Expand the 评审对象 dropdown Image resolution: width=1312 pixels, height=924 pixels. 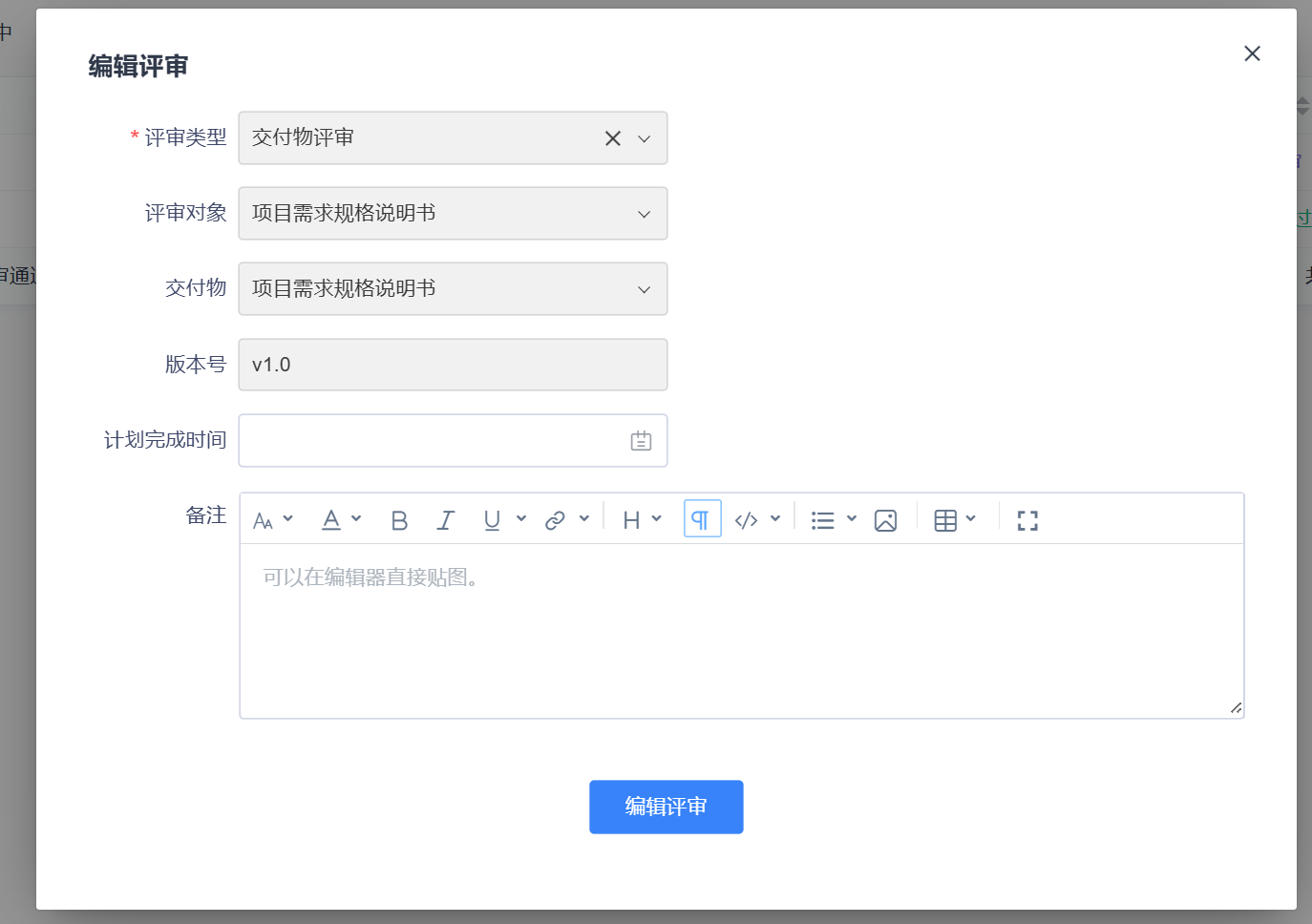pos(453,213)
